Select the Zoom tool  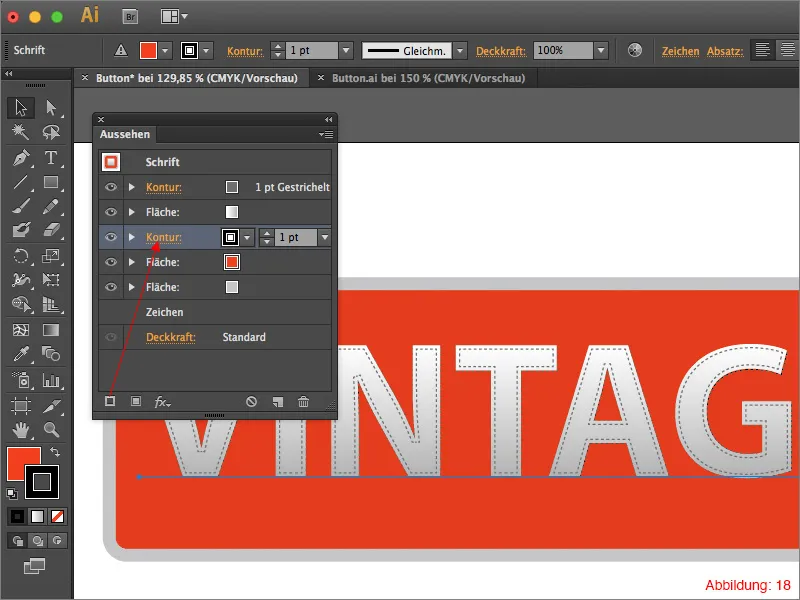tap(51, 430)
